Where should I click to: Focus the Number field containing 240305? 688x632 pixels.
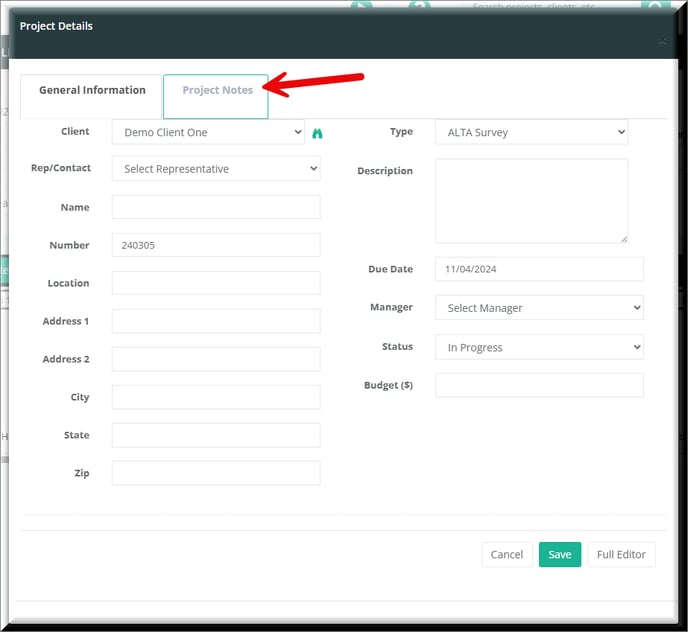click(x=216, y=245)
